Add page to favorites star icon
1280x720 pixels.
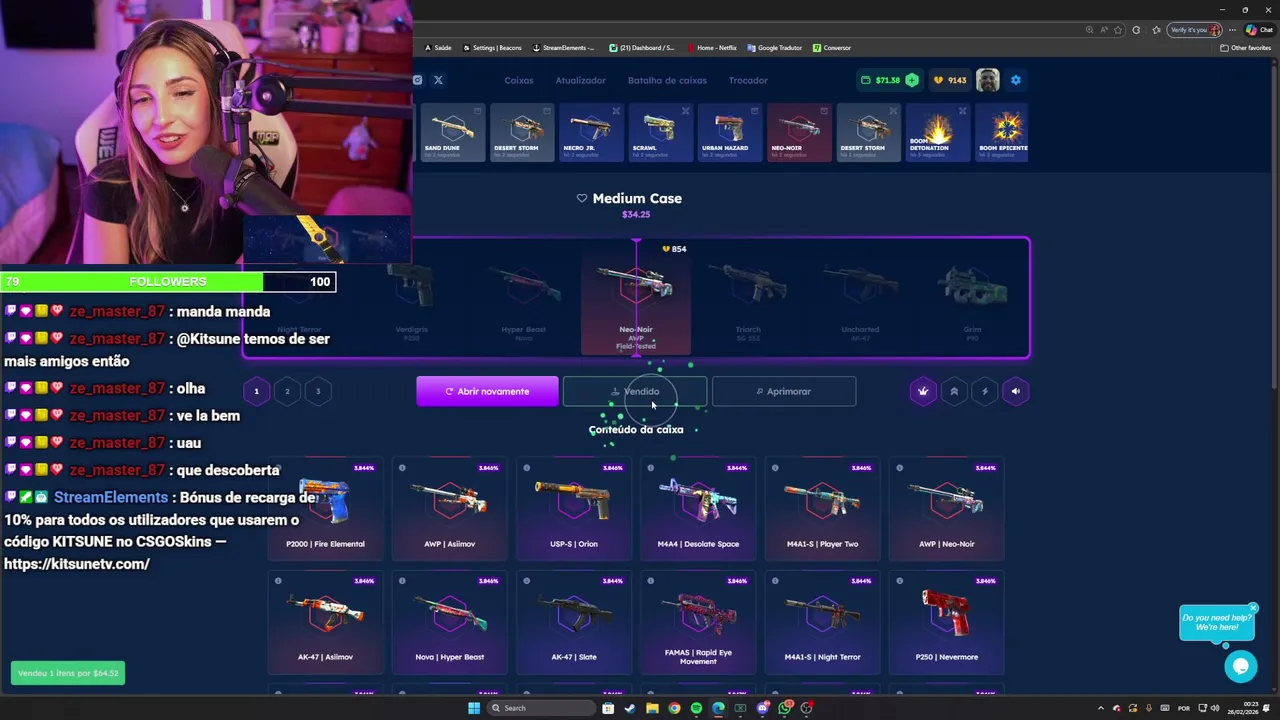pyautogui.click(x=1118, y=30)
